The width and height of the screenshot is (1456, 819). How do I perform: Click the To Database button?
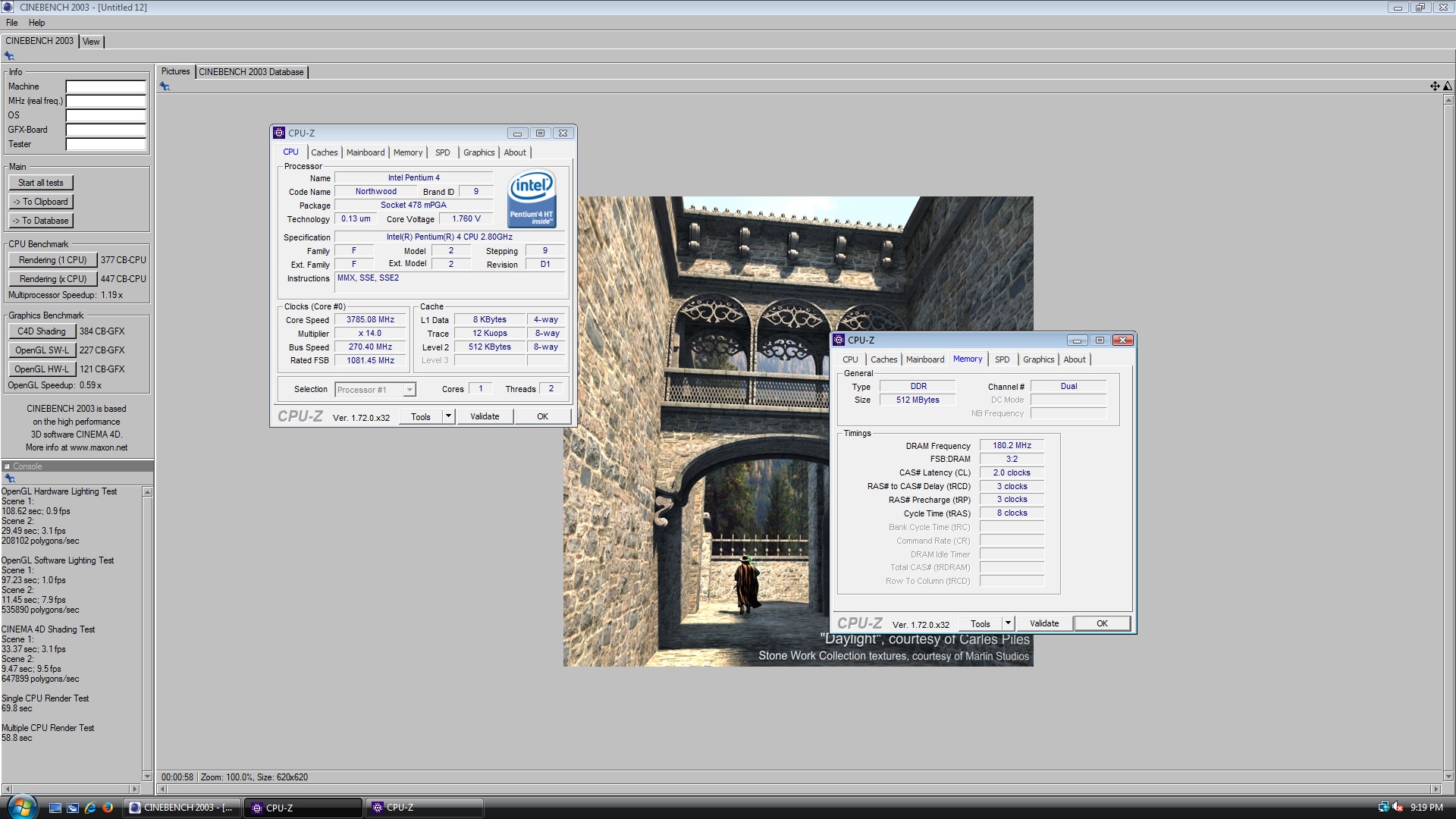click(41, 221)
